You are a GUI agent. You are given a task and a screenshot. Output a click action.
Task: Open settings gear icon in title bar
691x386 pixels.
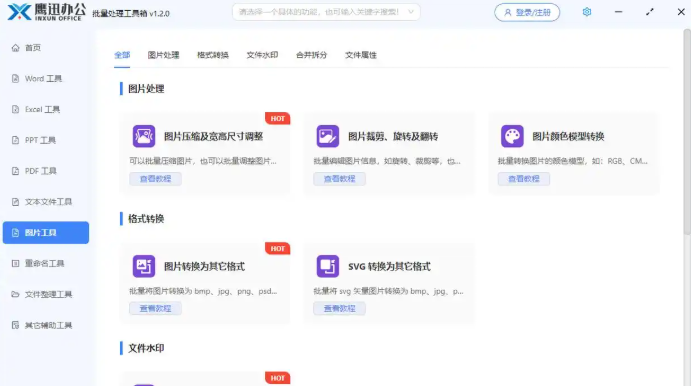(x=587, y=12)
